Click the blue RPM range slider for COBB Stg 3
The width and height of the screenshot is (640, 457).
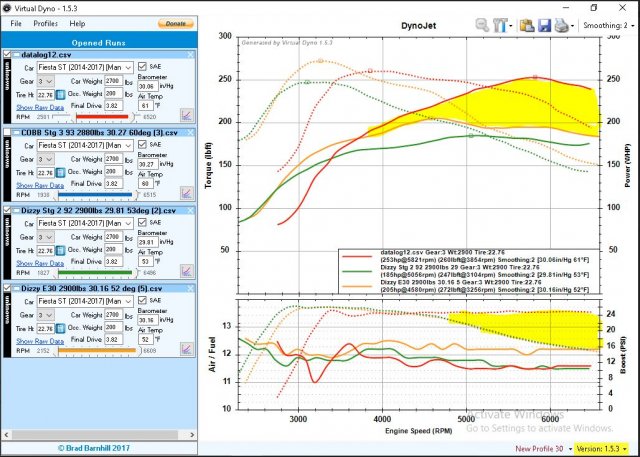(x=95, y=195)
